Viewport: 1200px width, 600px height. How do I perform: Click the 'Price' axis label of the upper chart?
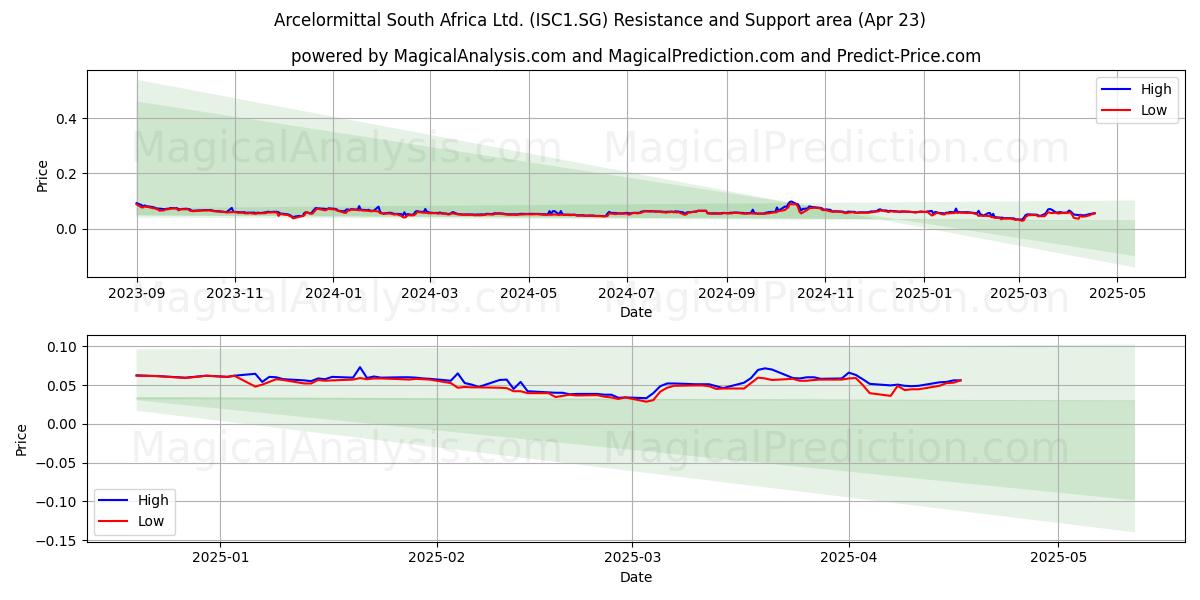[x=43, y=174]
